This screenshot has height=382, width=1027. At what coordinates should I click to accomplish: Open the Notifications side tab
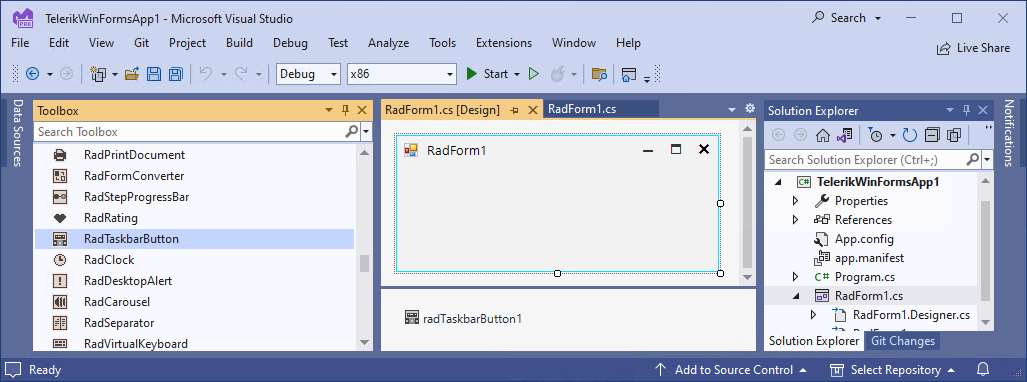(x=1009, y=133)
